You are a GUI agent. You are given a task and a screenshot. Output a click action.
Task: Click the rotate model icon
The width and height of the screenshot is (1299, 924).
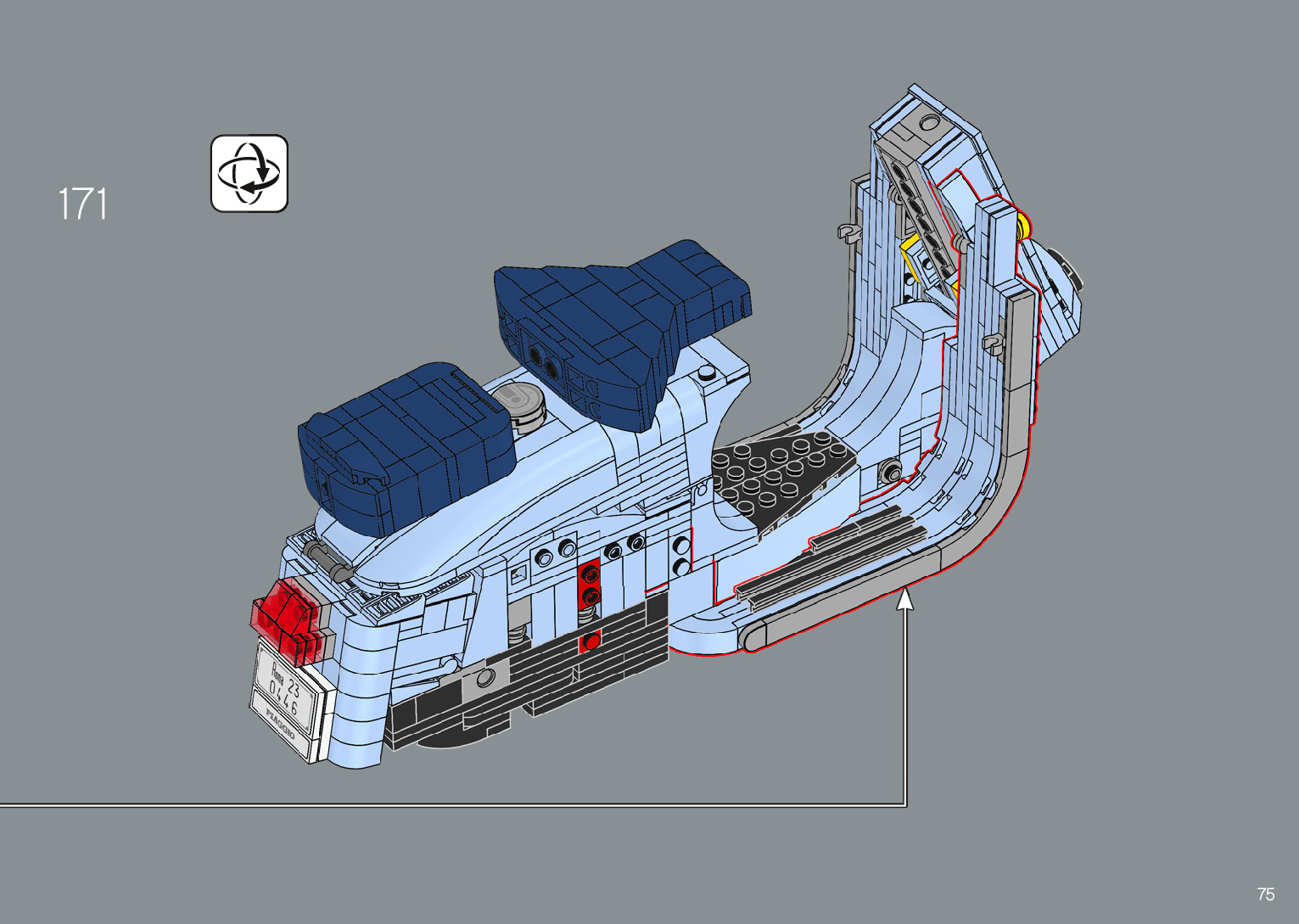(249, 173)
